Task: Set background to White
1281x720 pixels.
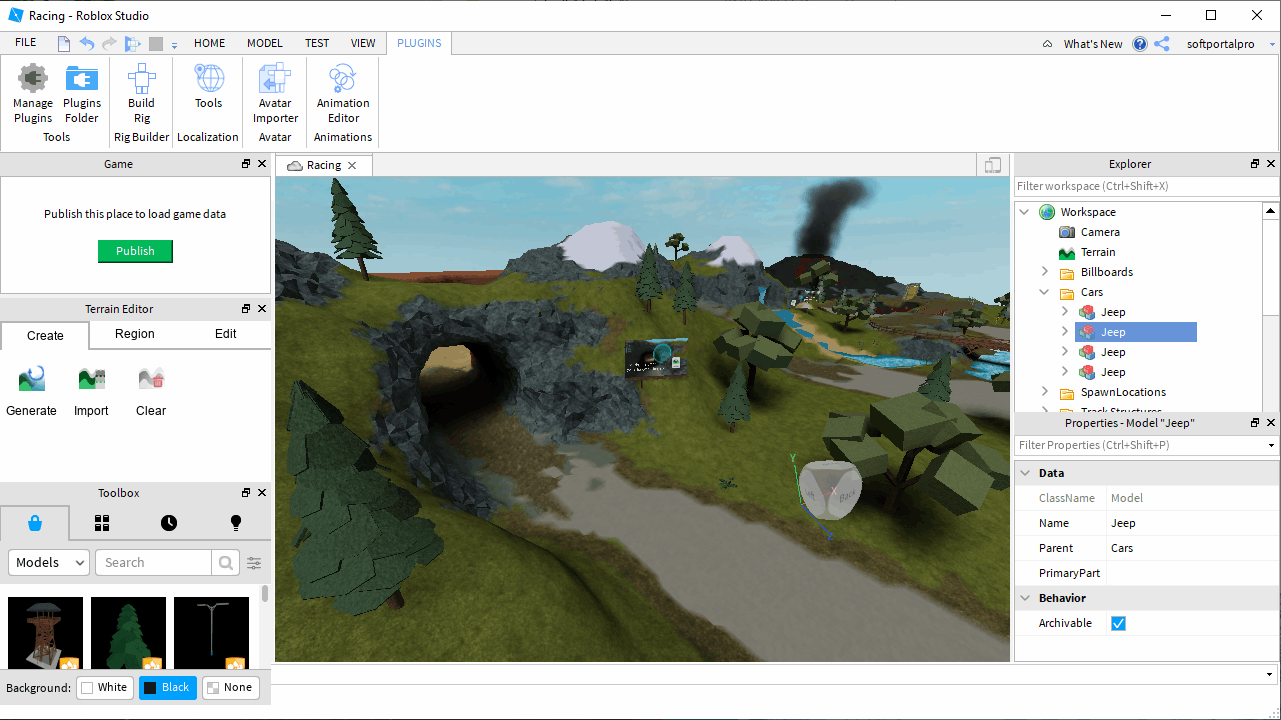Action: 105,687
